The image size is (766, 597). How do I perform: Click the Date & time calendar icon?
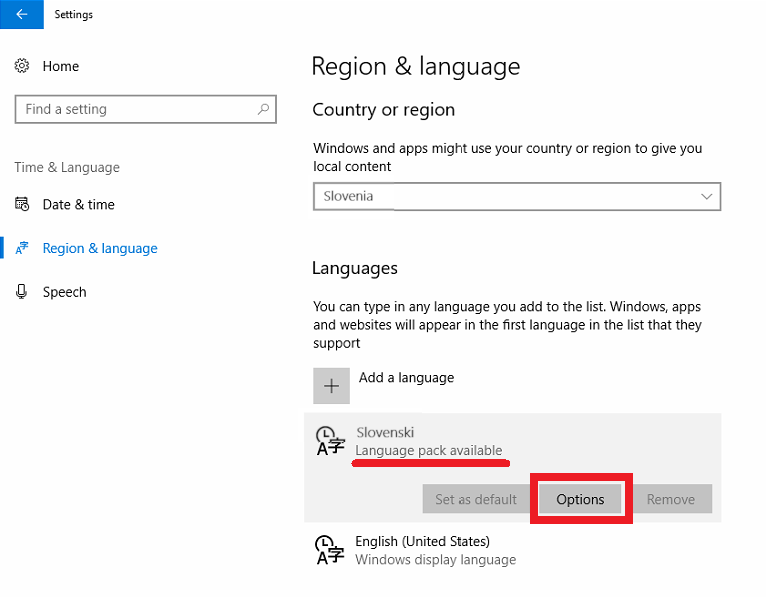(21, 204)
